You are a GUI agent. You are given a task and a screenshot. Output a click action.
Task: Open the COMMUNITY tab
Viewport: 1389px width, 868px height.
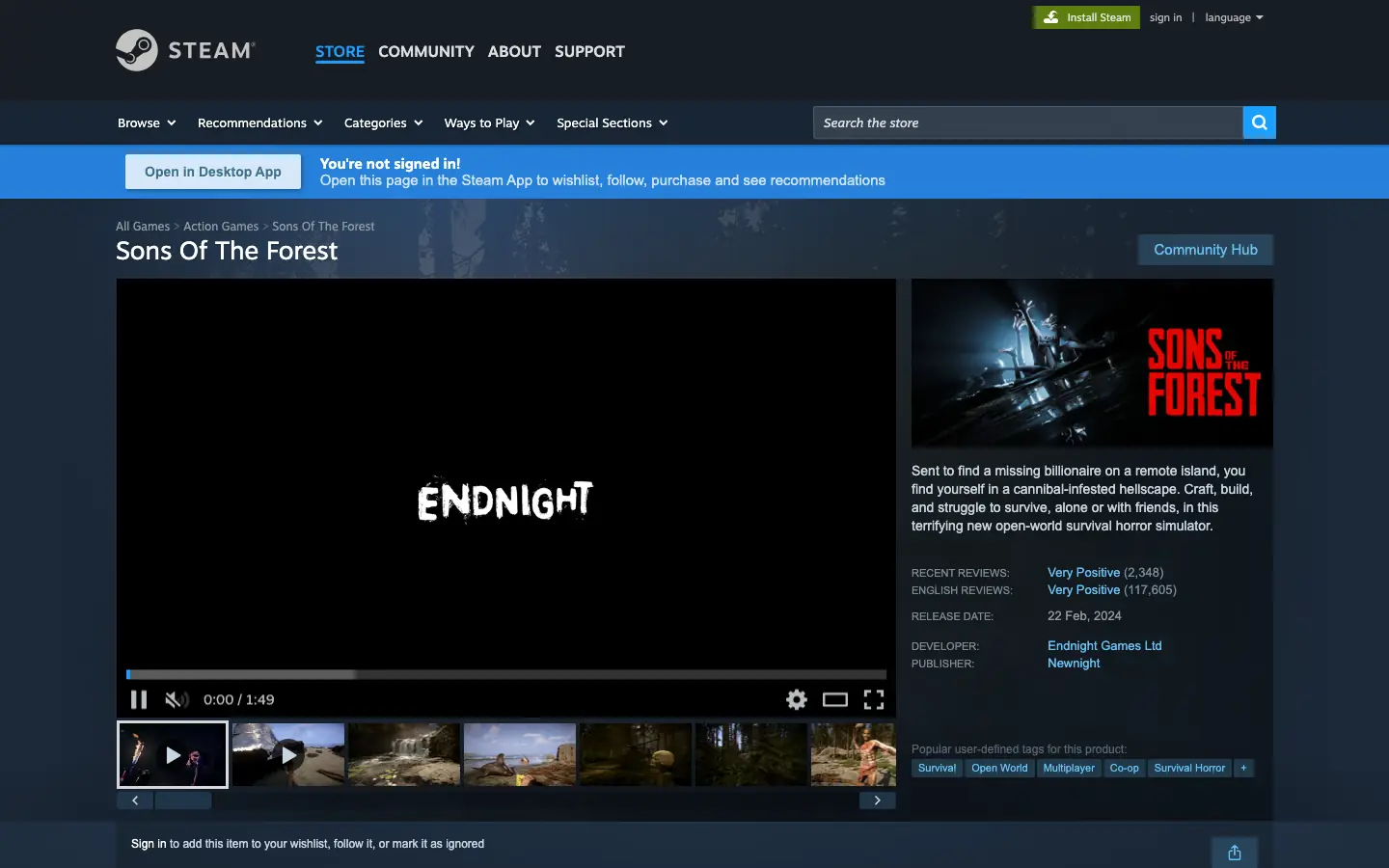coord(426,51)
